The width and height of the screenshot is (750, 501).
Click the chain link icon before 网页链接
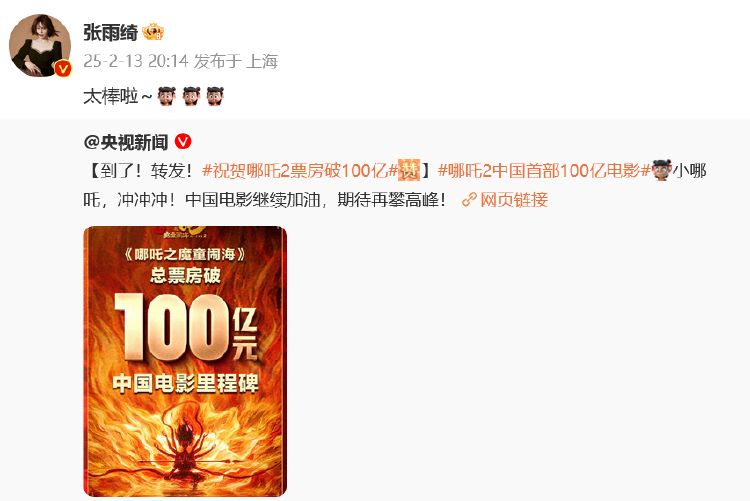(x=469, y=200)
